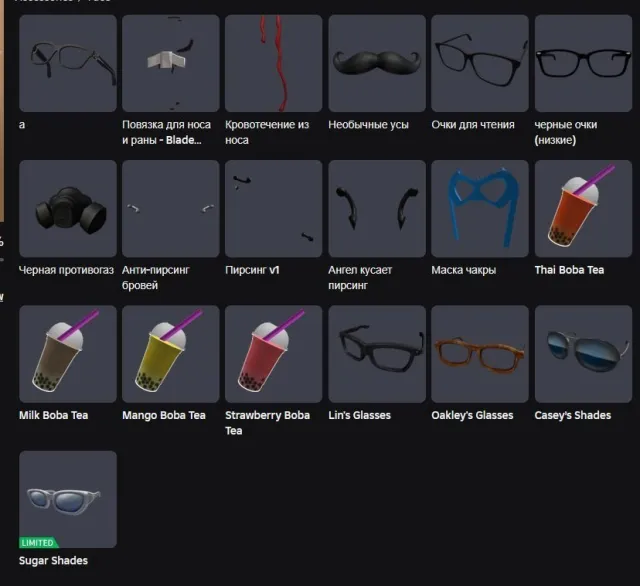Screen dimensions: 640x586
Task: Open the 'Анти-пирсинг бровей' item name
Action: coord(156,277)
